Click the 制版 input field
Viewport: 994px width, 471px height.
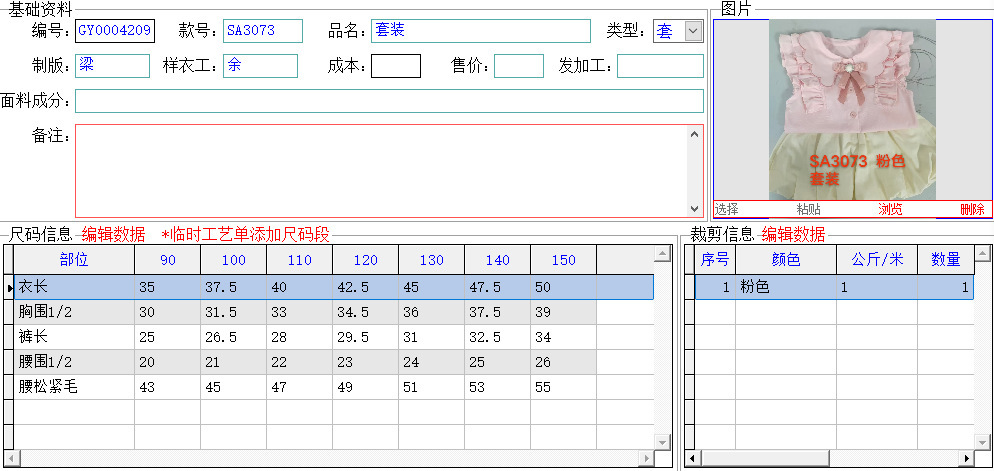point(112,66)
